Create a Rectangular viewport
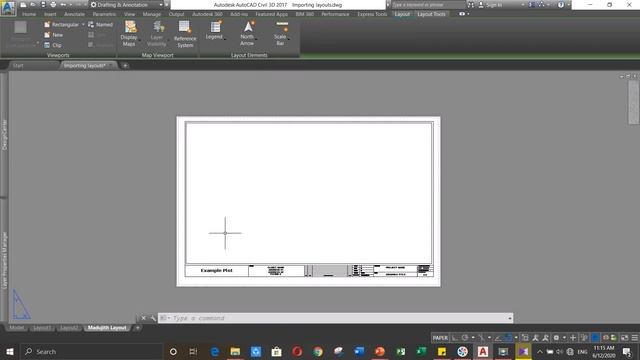This screenshot has width=640, height=360. tap(61, 25)
